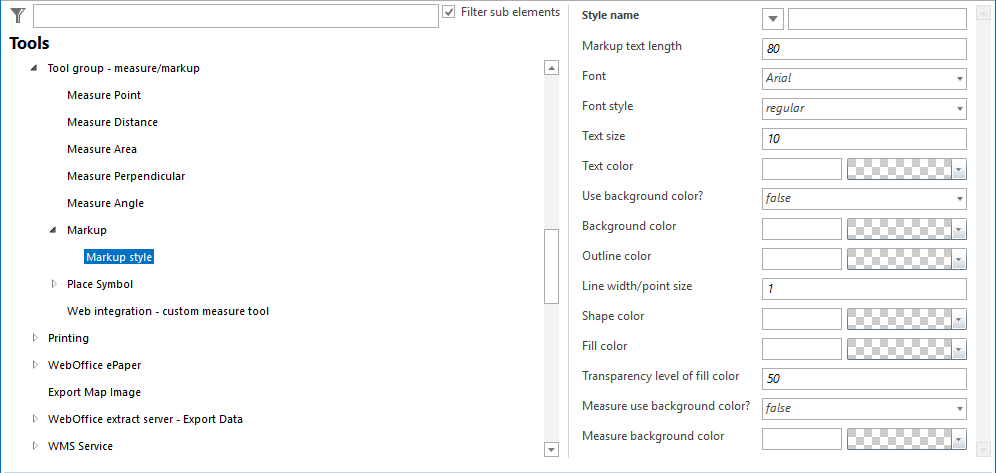The height and width of the screenshot is (473, 996).
Task: Select Measure Area tree item
Action: click(x=102, y=149)
